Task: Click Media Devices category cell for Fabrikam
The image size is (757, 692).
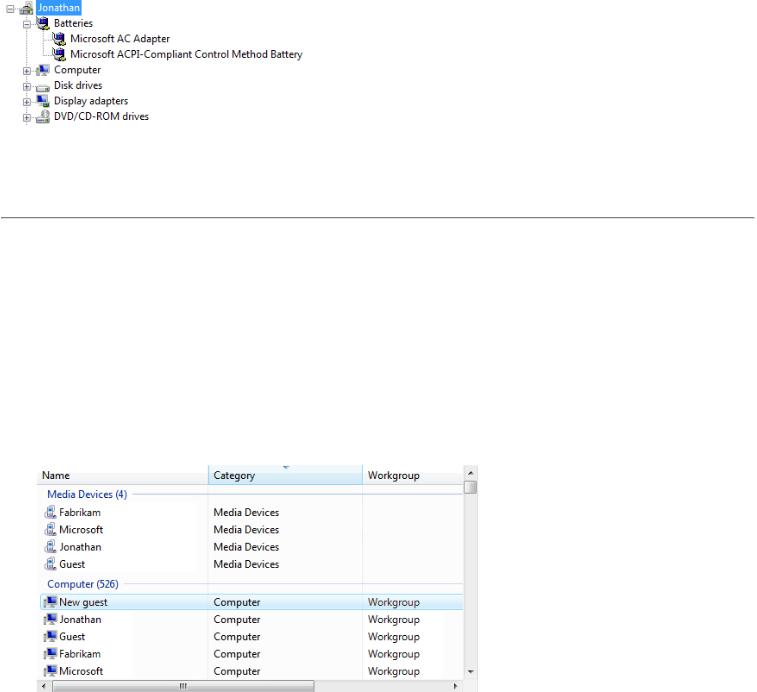Action: (x=246, y=512)
